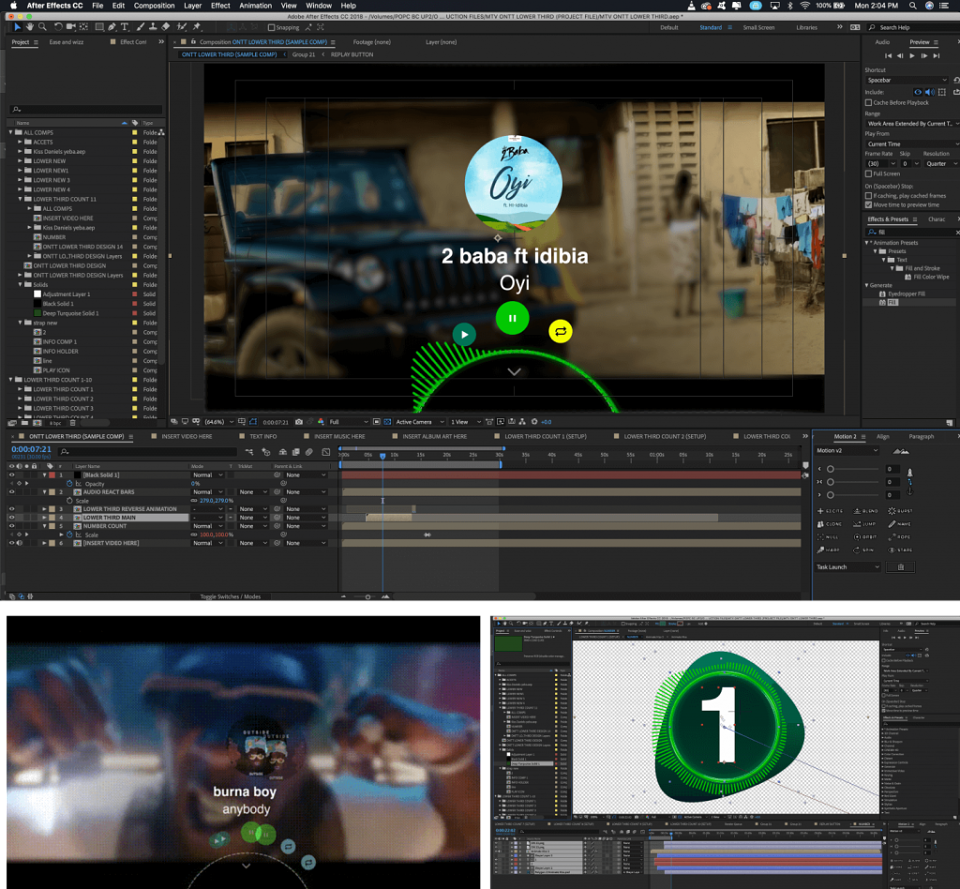Jump to last frame in Preview panel
Viewport: 960px width, 889px height.
point(936,56)
